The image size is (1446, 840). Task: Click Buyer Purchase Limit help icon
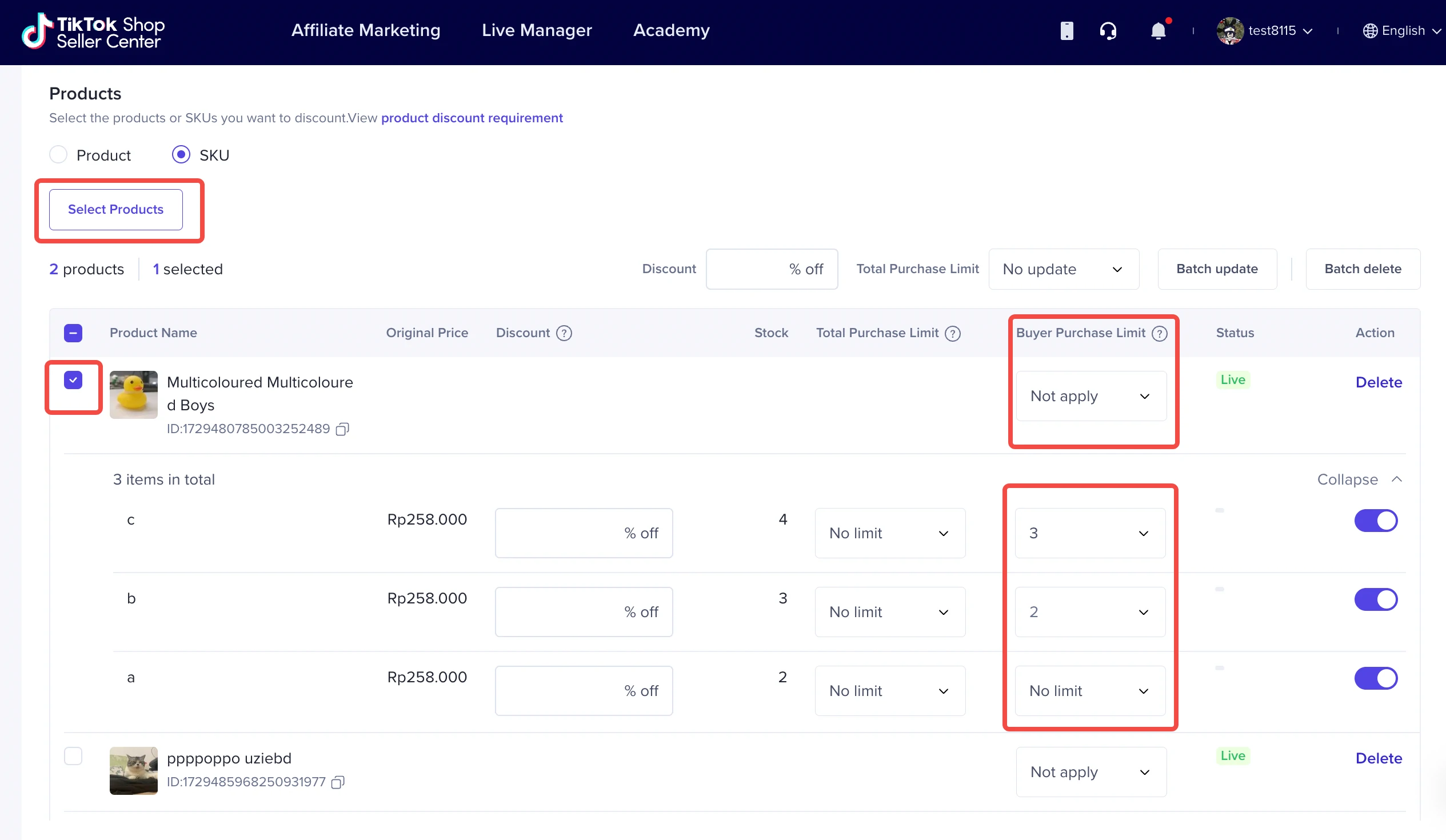coord(1159,333)
